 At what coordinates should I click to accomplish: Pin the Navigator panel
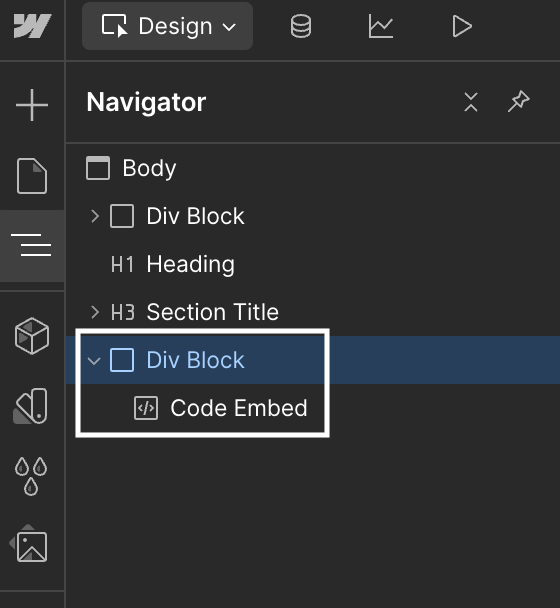coord(519,102)
